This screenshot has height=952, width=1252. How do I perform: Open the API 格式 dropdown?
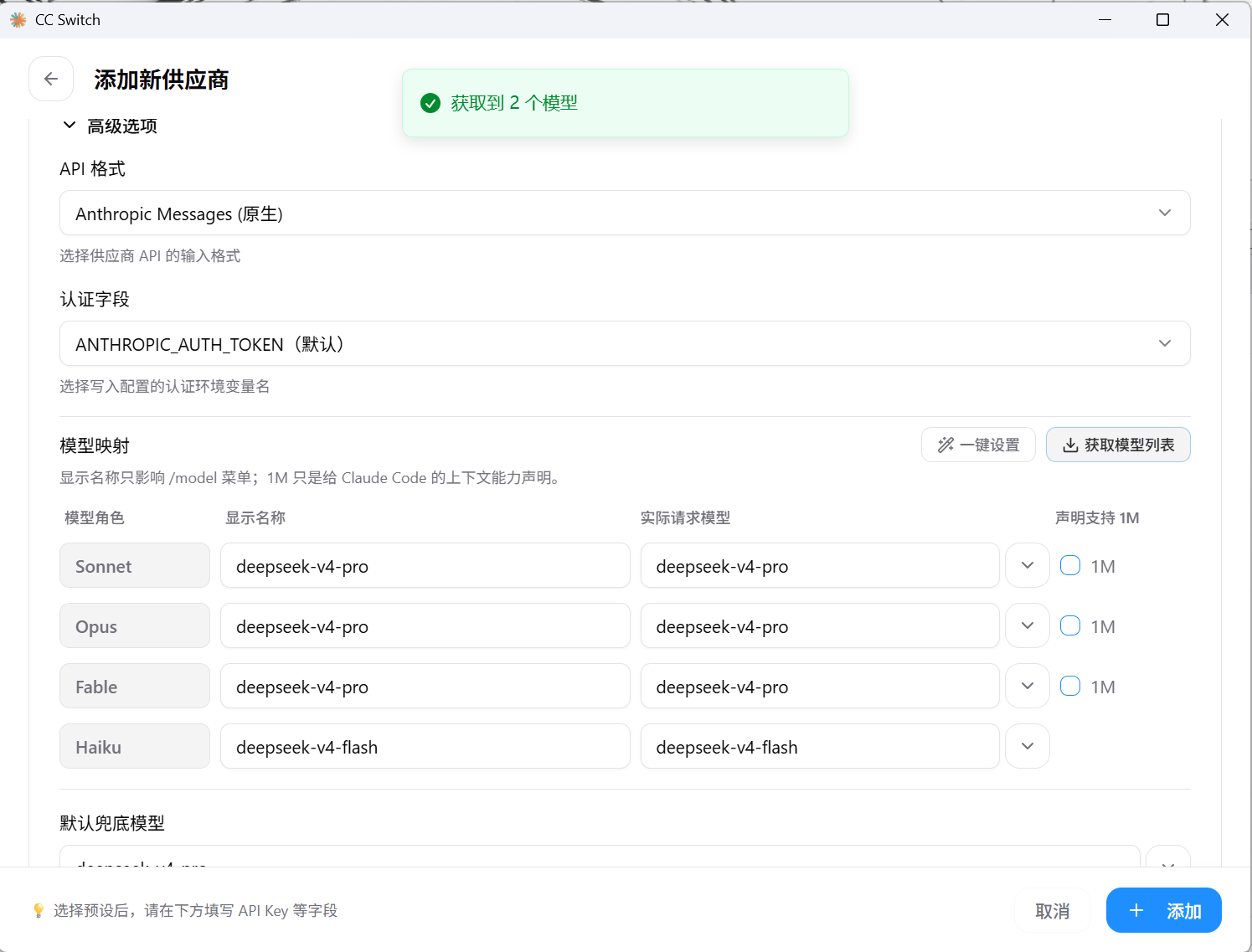tap(625, 213)
